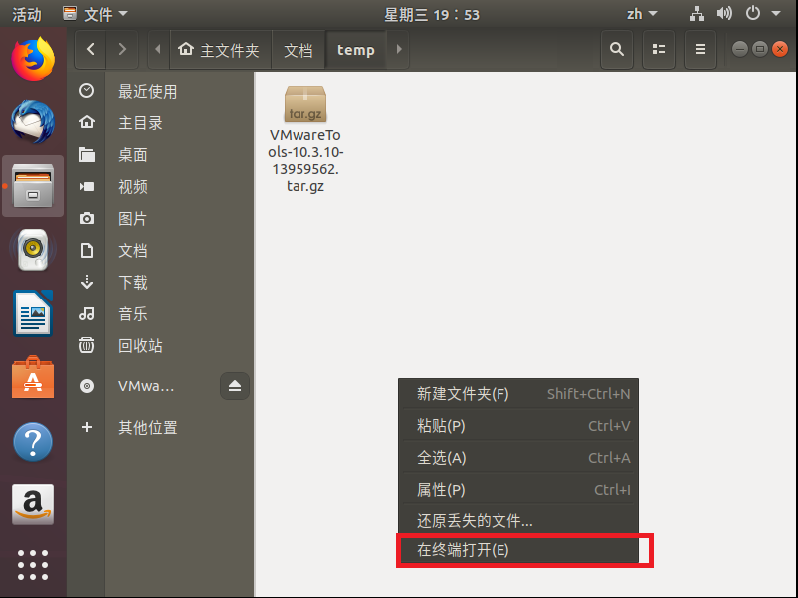This screenshot has width=798, height=598.
Task: Show applications grid in dock
Action: (33, 564)
